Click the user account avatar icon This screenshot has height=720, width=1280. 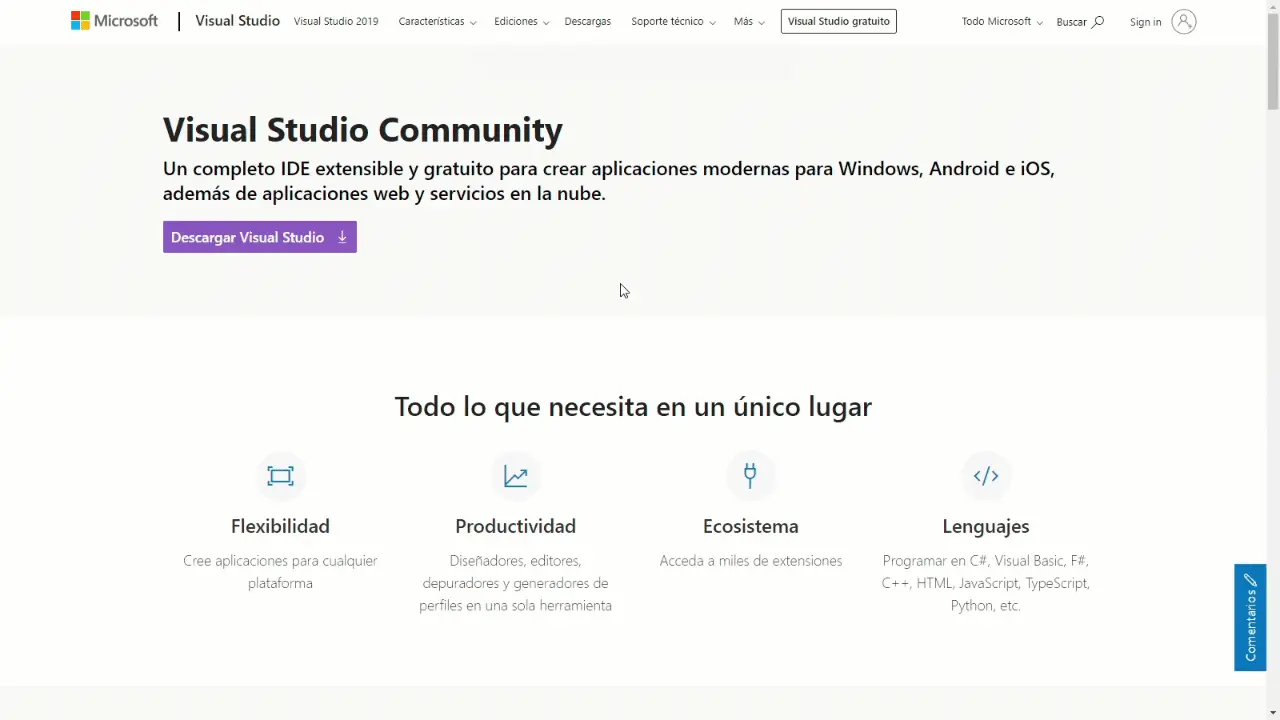[x=1183, y=22]
